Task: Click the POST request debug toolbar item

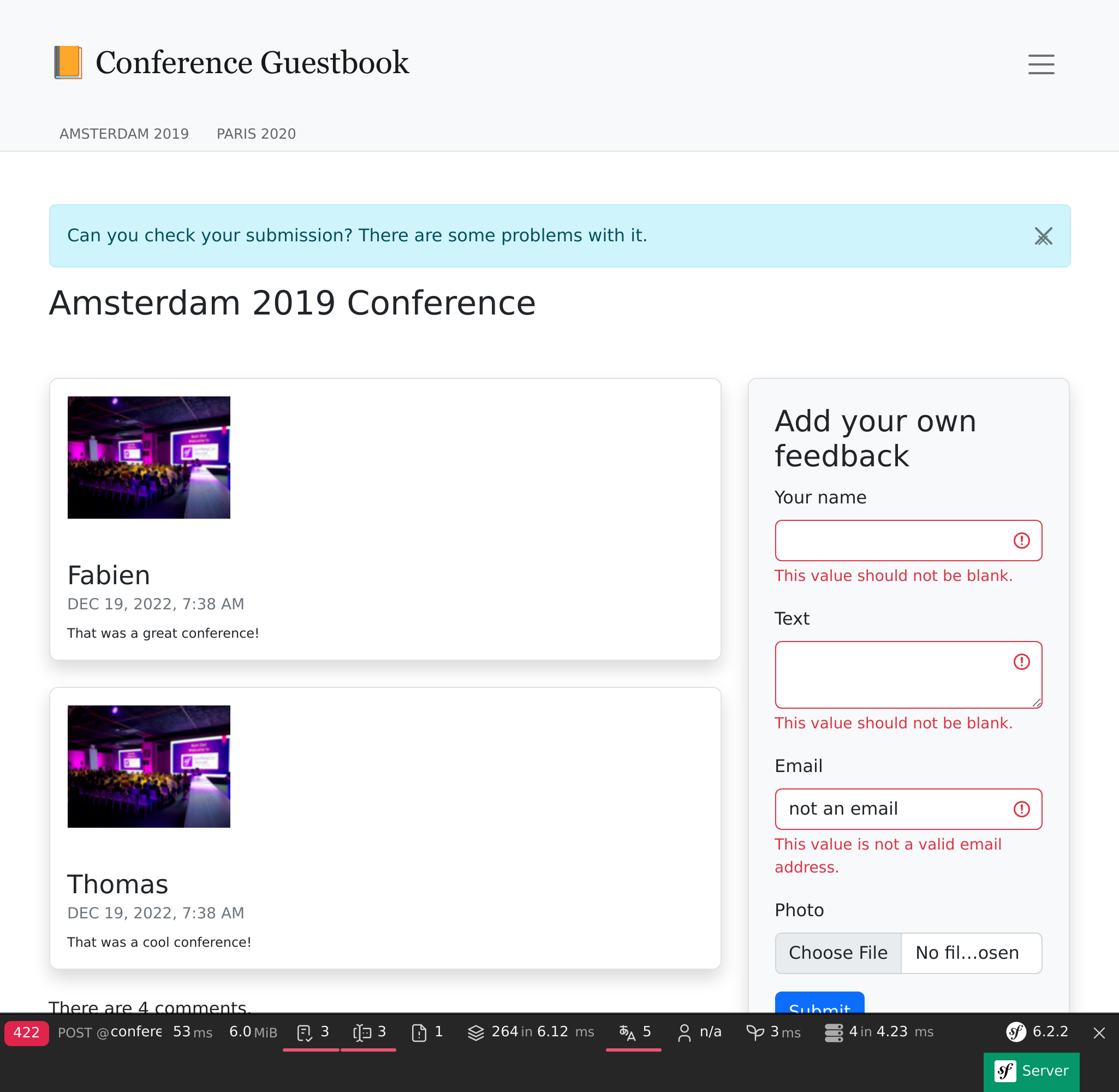Action: point(109,1032)
